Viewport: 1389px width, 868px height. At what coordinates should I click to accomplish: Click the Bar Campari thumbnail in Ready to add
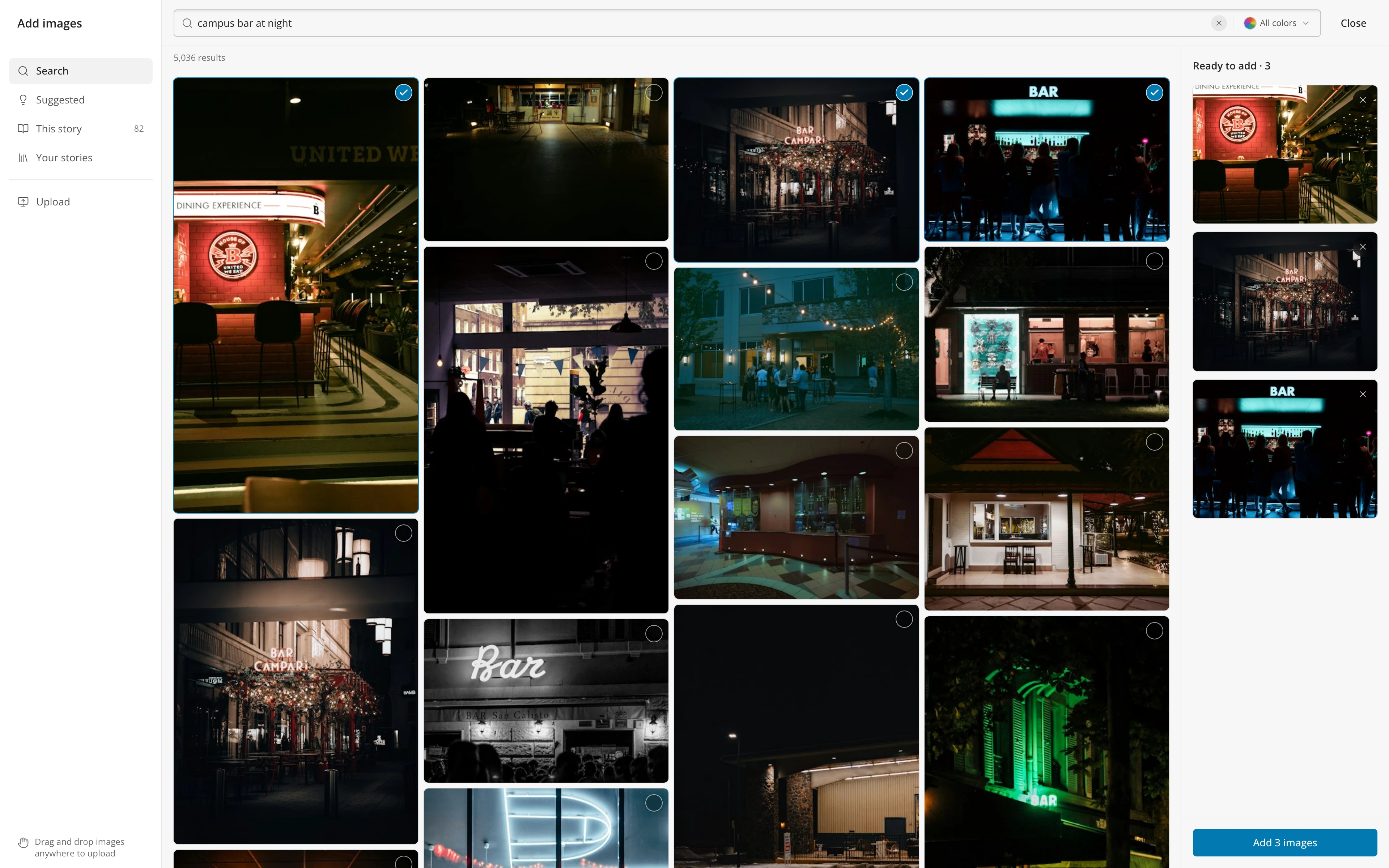pos(1284,301)
